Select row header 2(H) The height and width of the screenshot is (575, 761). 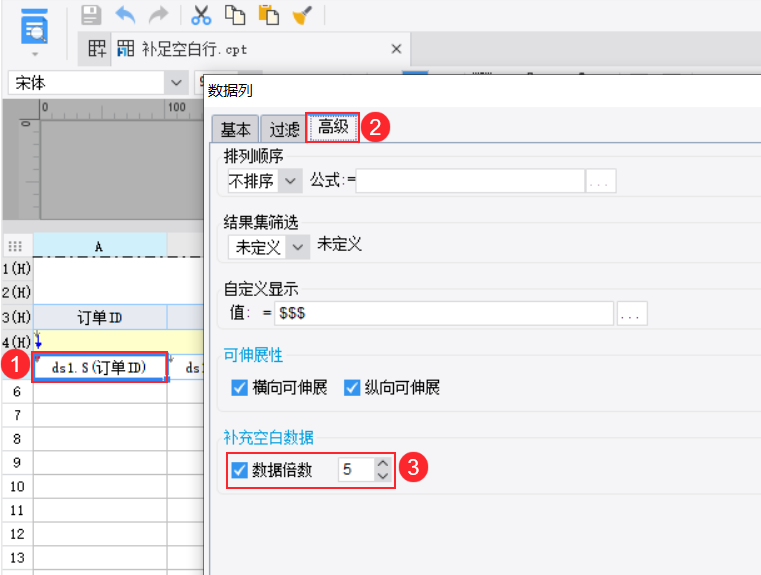click(x=17, y=292)
